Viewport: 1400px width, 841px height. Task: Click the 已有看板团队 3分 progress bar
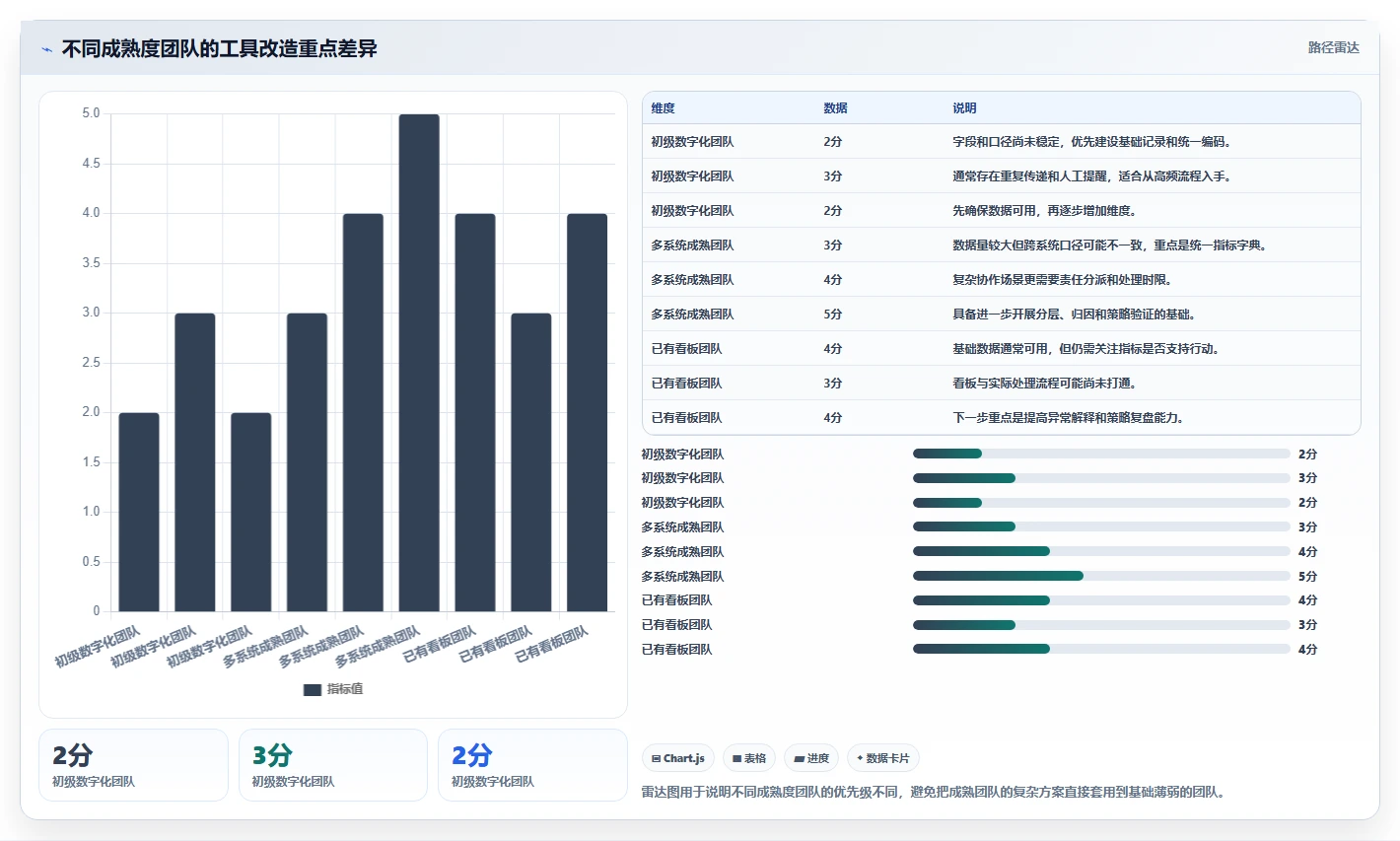point(1101,625)
